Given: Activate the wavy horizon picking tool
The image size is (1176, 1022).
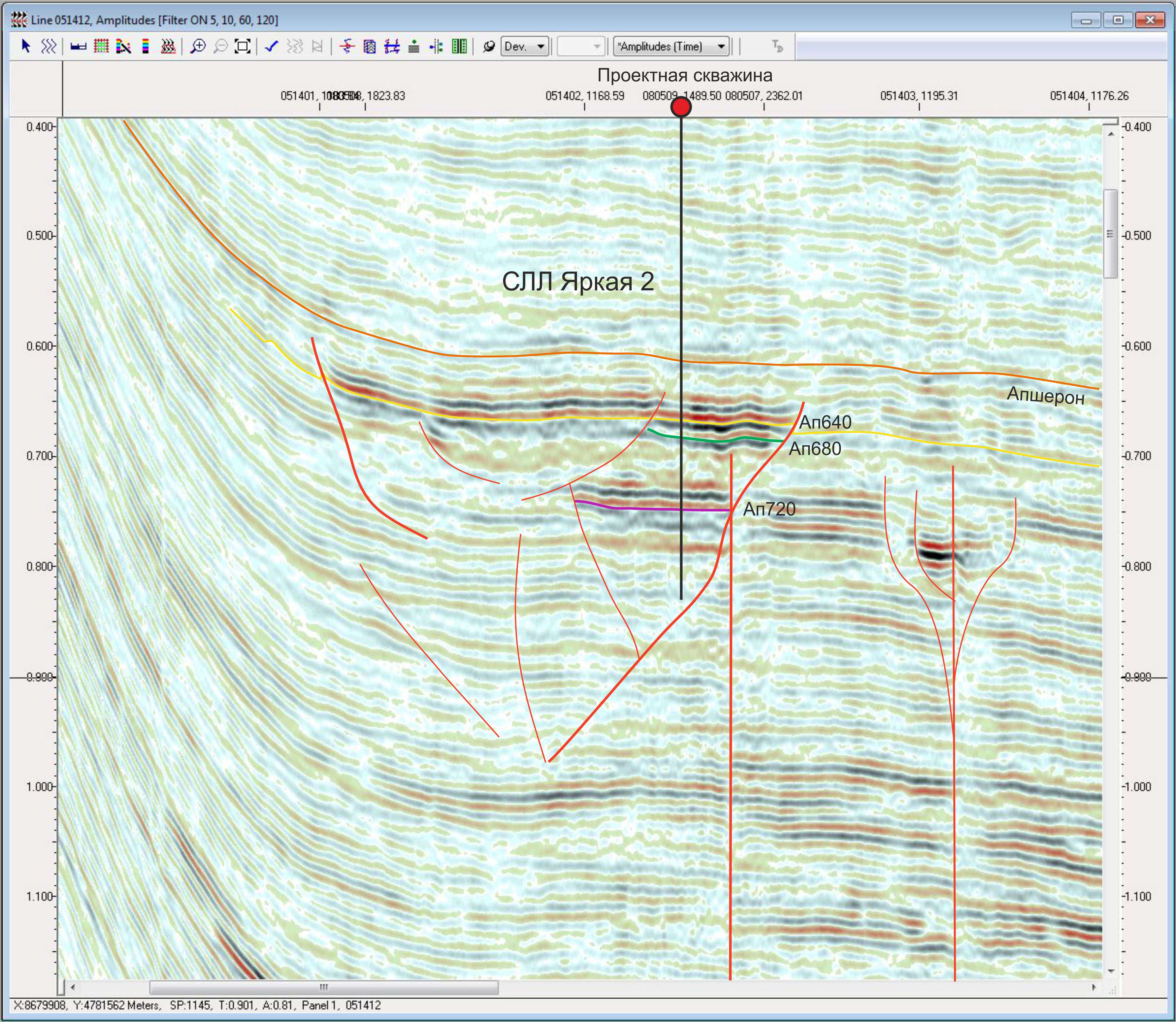Looking at the screenshot, I should 48,46.
